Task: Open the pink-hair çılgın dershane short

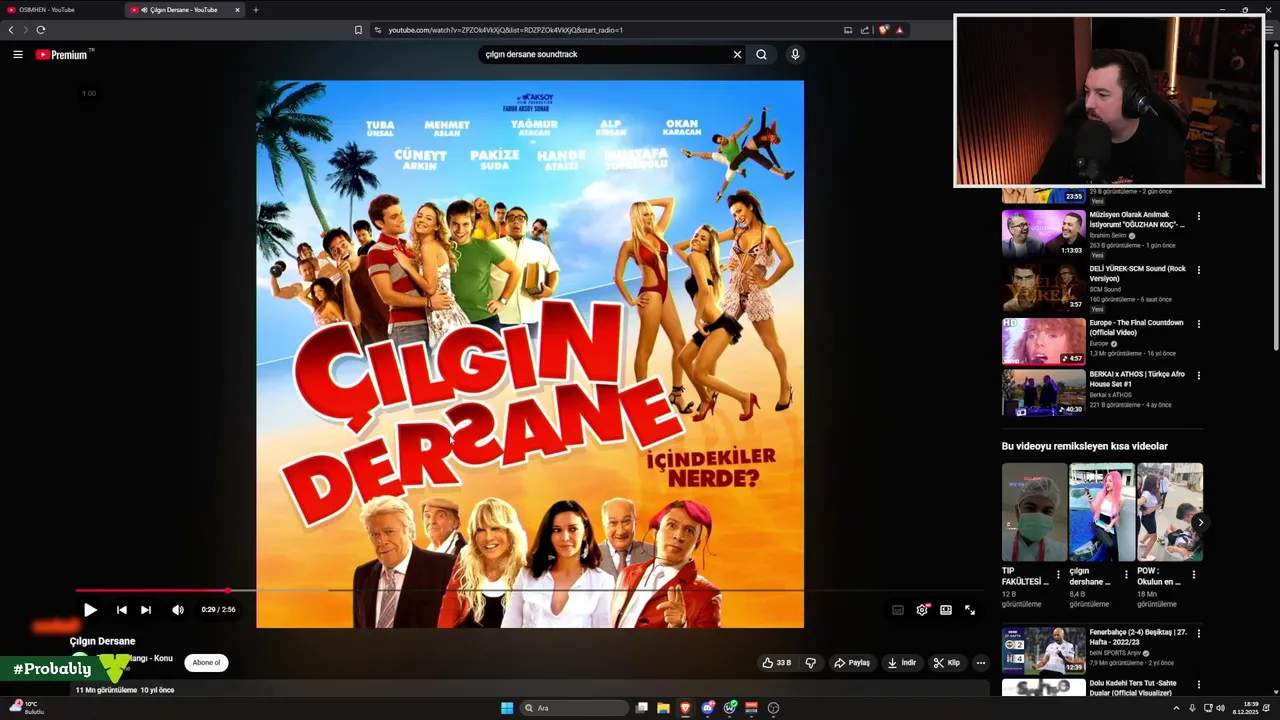Action: (x=1102, y=511)
